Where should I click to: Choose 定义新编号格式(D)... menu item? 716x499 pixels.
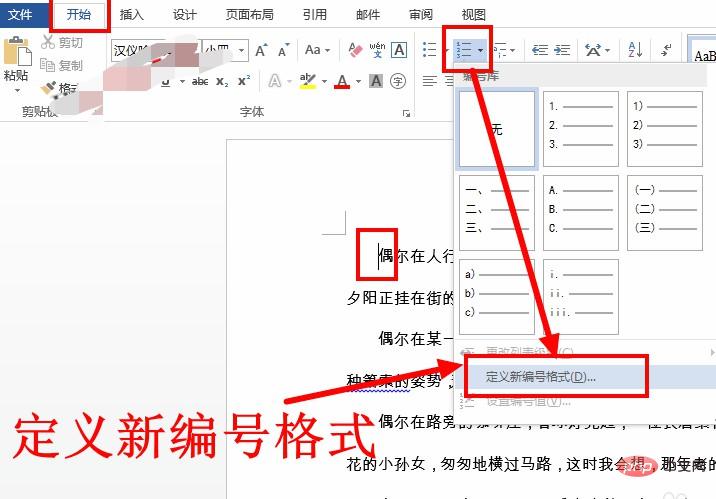[540, 377]
